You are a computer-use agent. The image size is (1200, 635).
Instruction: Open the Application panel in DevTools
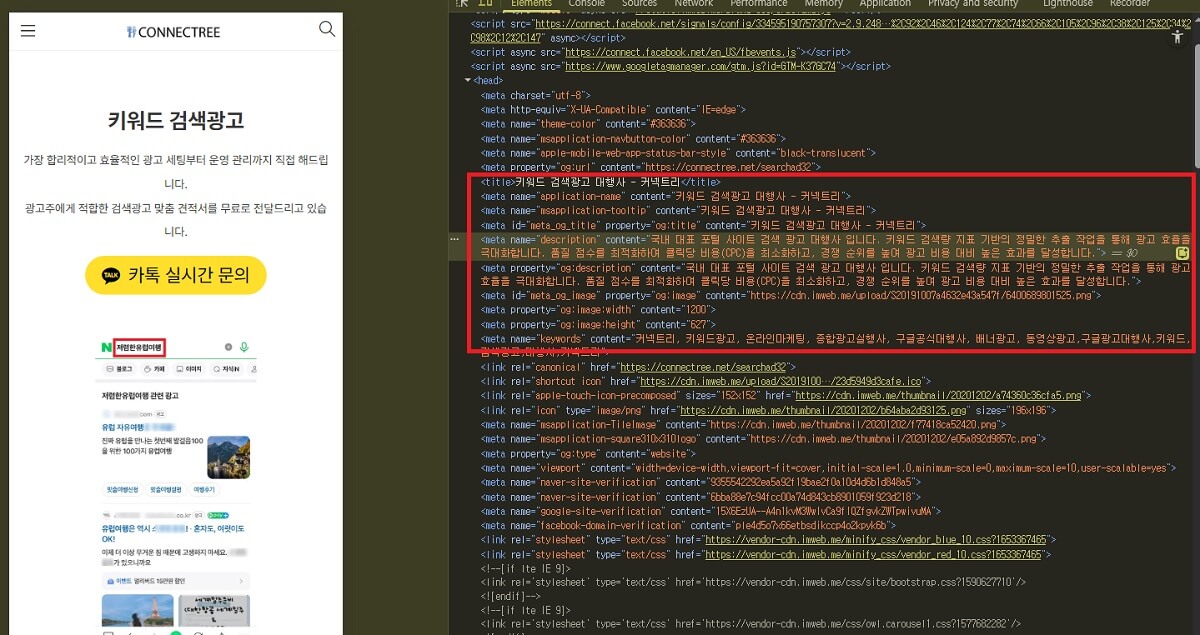(885, 3)
